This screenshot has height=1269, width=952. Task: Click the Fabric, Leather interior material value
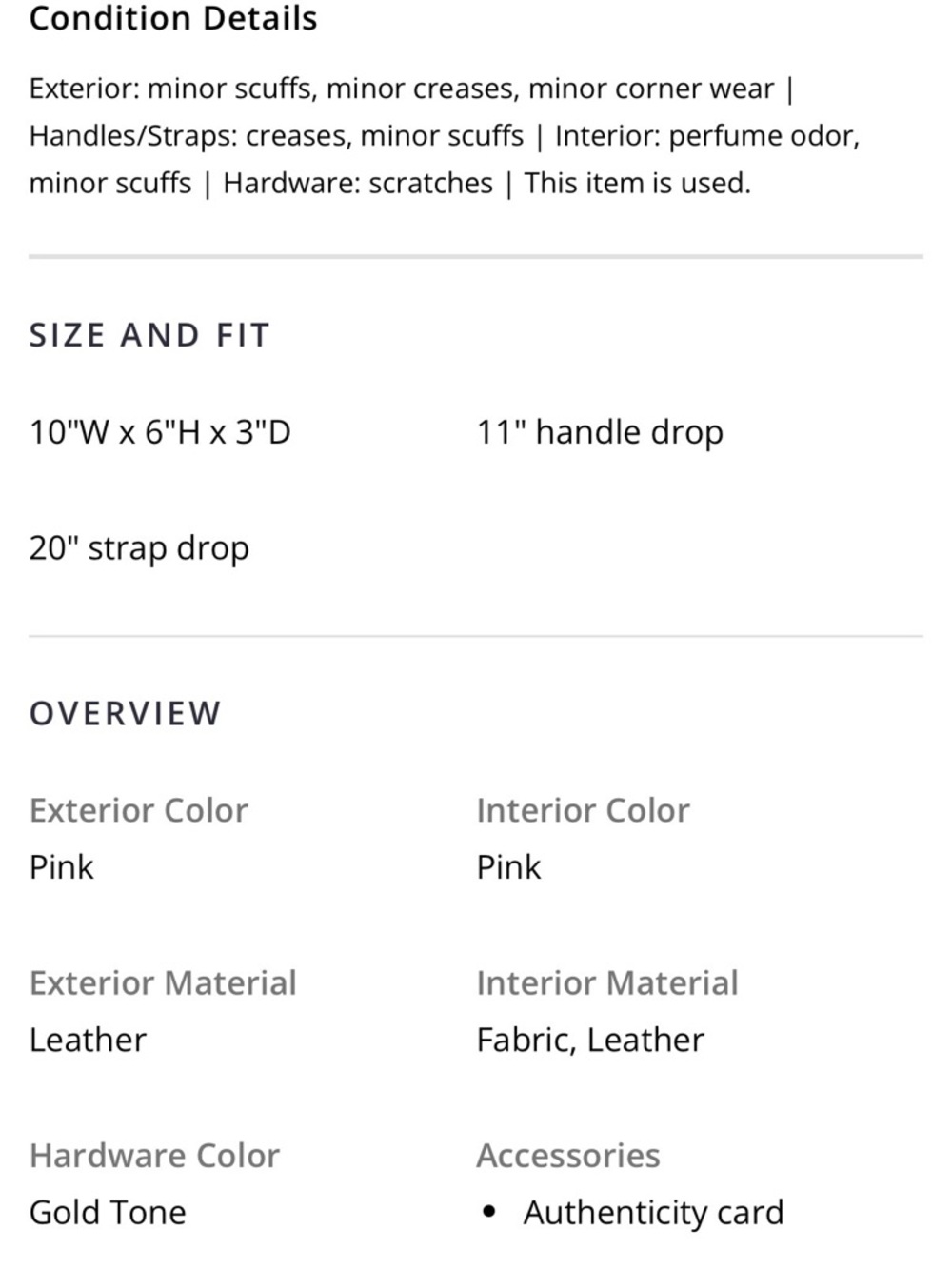point(590,1040)
